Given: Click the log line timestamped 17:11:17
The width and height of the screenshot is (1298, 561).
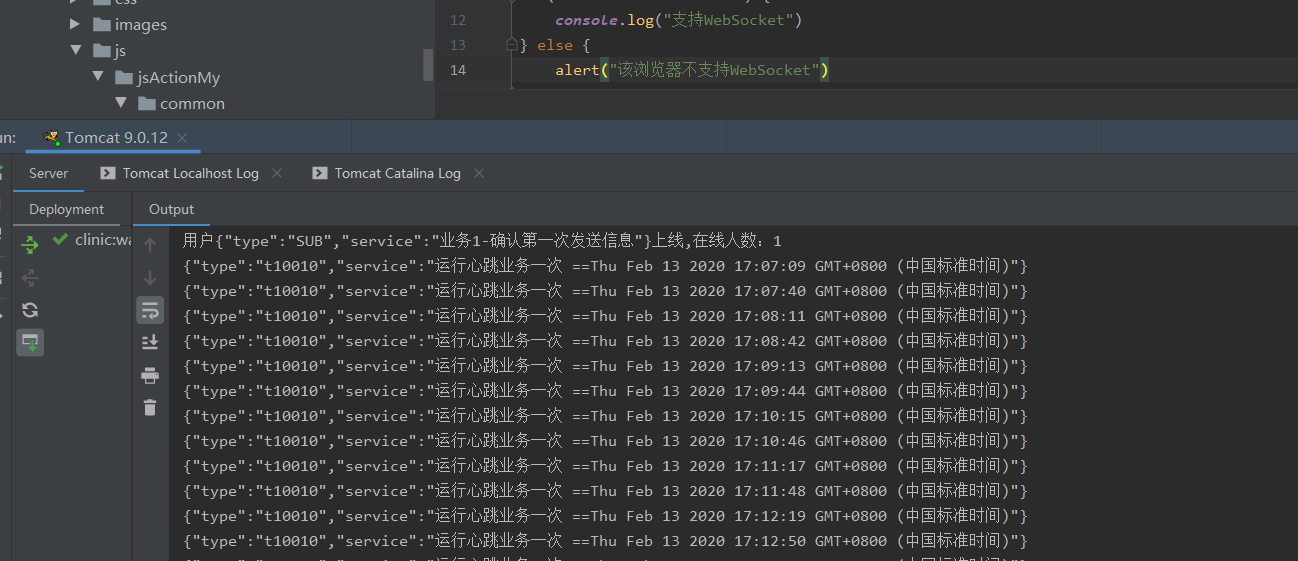Looking at the screenshot, I should pyautogui.click(x=605, y=466).
